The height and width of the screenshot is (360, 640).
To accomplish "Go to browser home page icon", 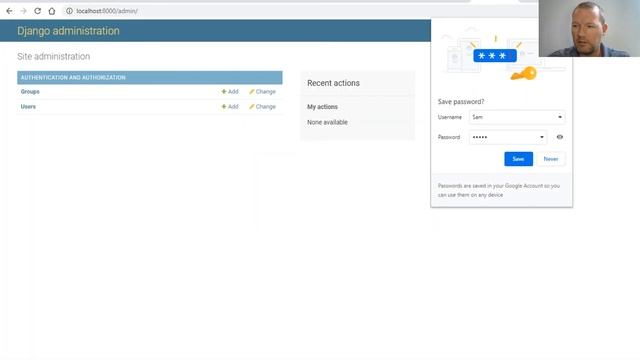I will [52, 11].
